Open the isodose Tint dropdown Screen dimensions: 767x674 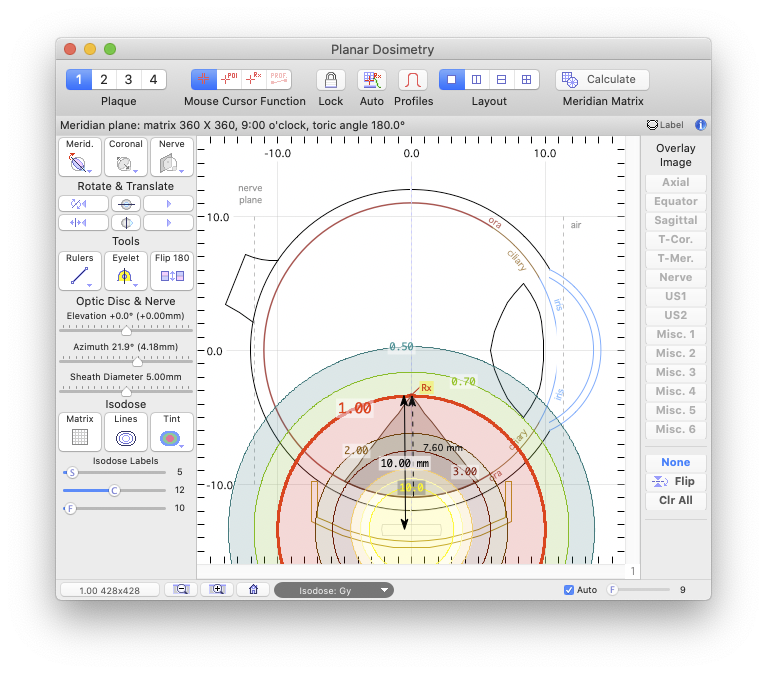click(172, 431)
